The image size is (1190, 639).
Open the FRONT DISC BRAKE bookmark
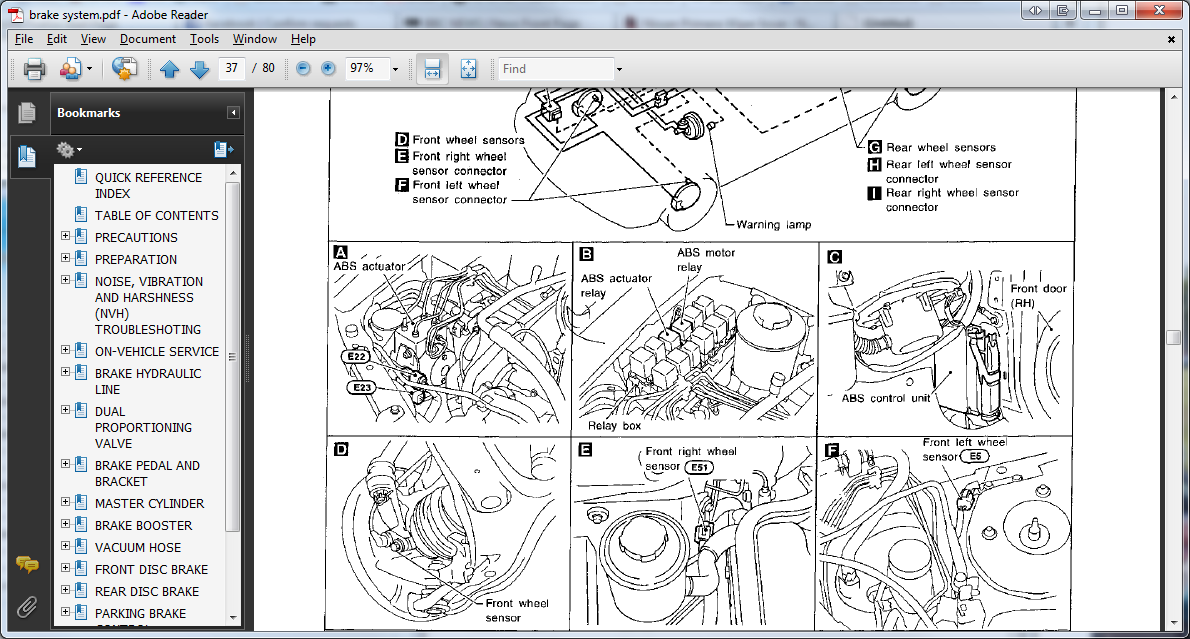151,569
